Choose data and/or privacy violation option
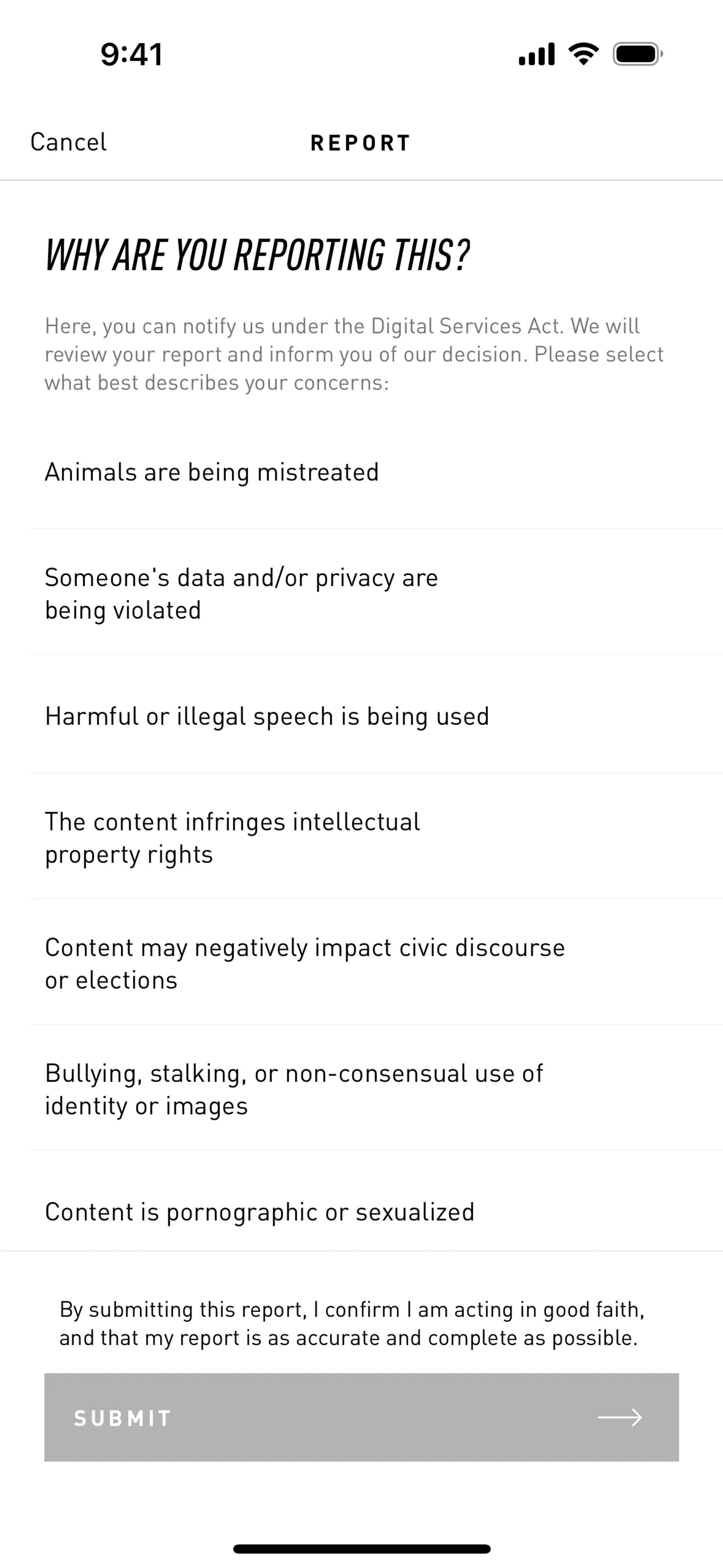The height and width of the screenshot is (1568, 723). (241, 593)
